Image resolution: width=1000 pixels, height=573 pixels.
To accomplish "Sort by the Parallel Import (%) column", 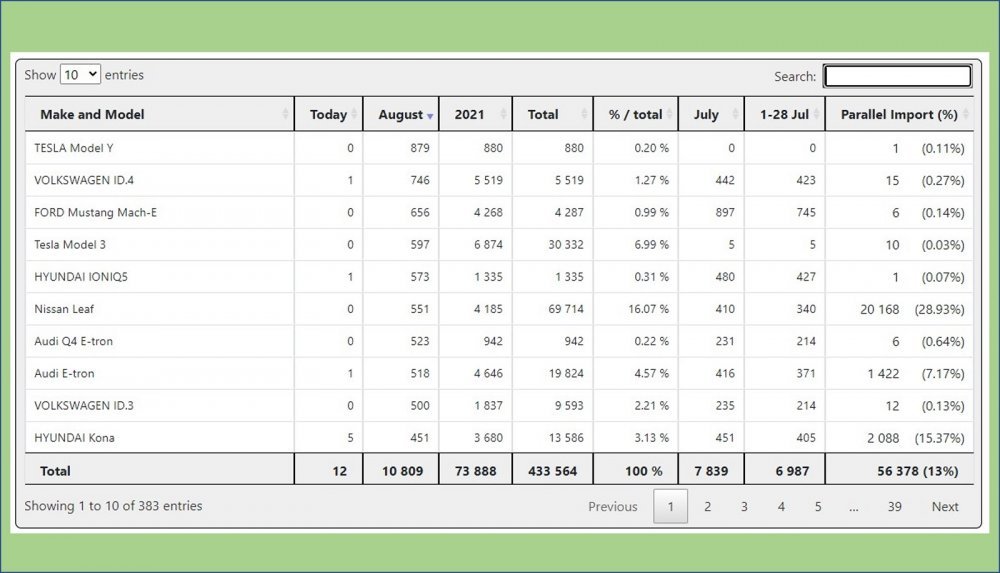I will [x=899, y=114].
